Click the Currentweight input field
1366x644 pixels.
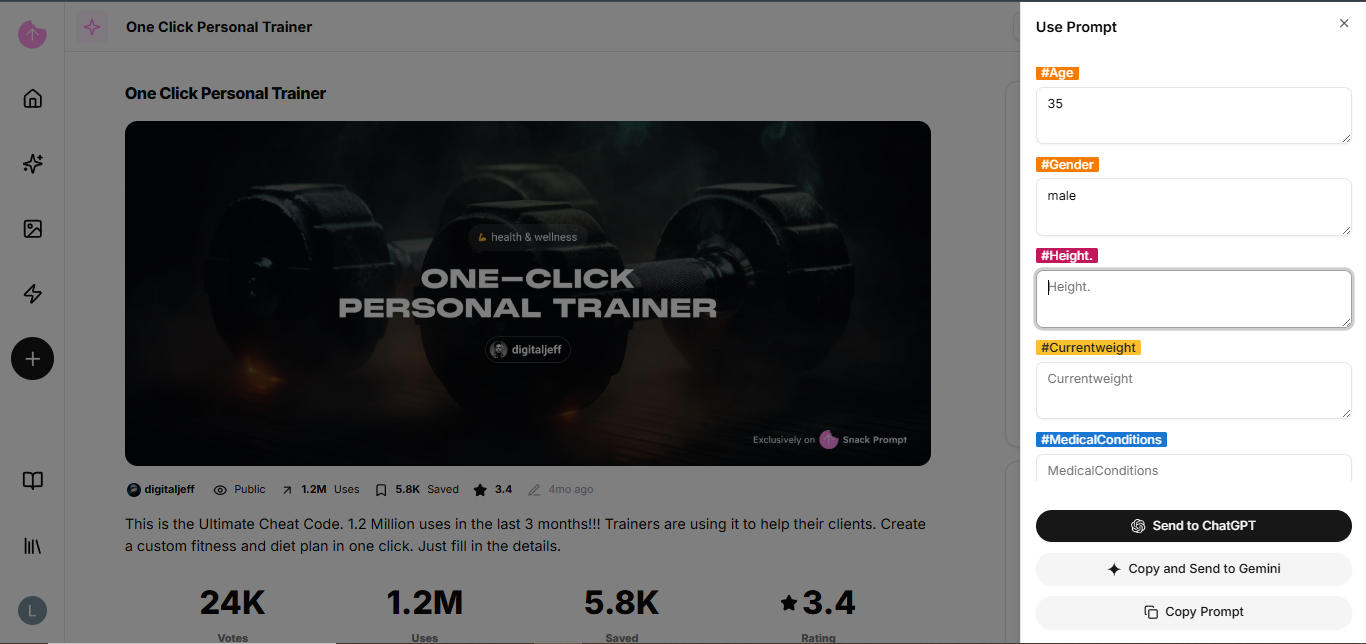[x=1193, y=390]
